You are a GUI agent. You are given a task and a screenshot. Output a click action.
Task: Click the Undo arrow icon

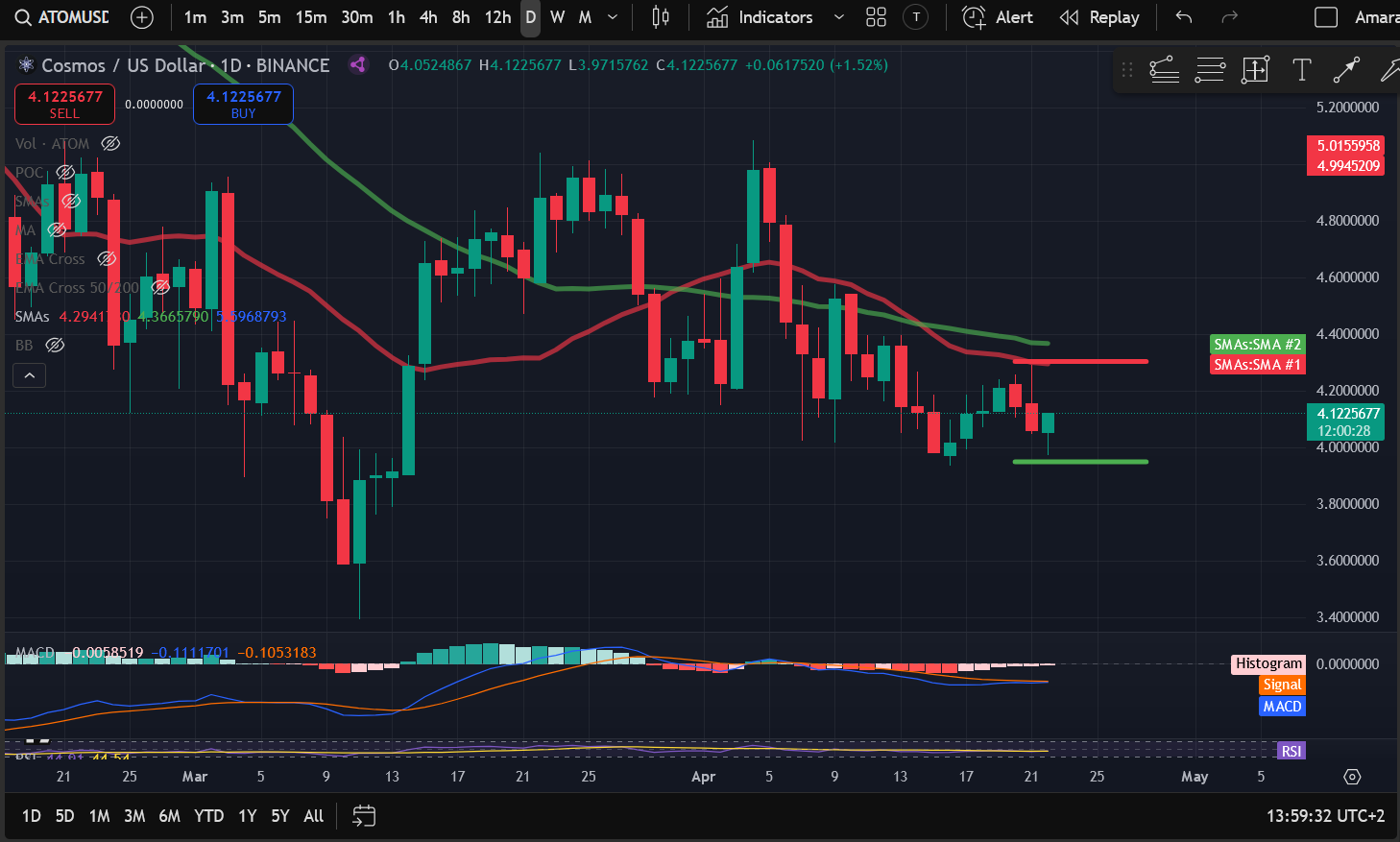(x=1184, y=17)
